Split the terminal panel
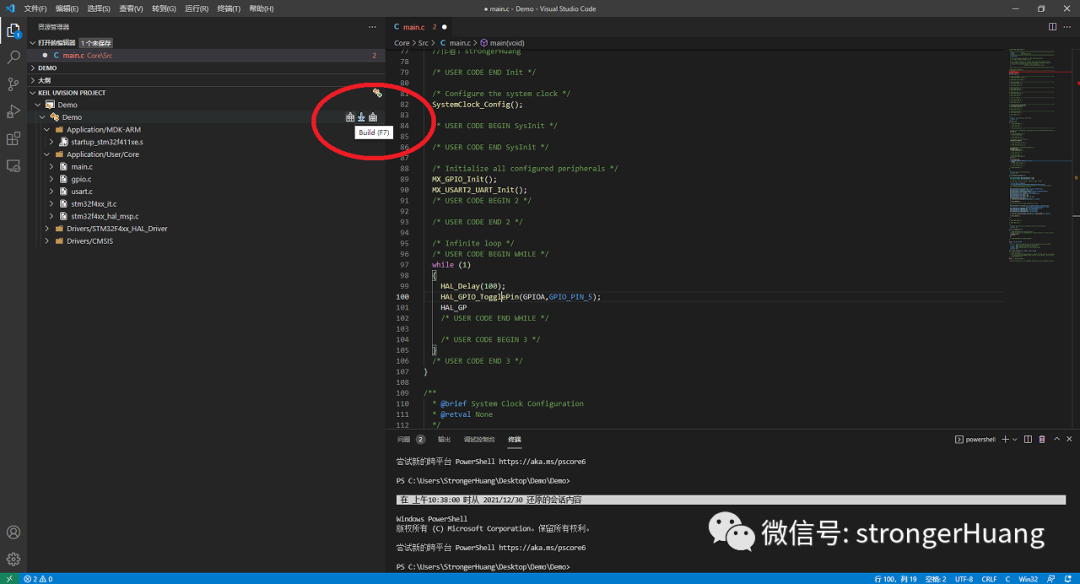 pyautogui.click(x=1028, y=439)
